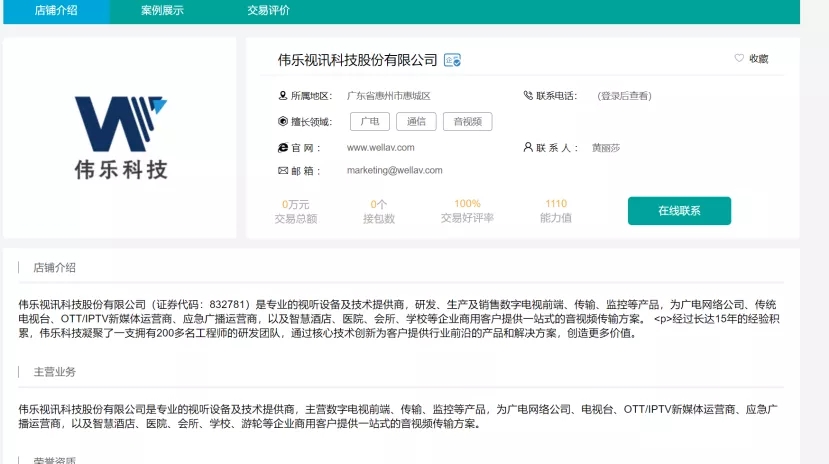Click the 店铺介绍 section heading
Viewport: 829px width, 464px height.
click(x=54, y=268)
